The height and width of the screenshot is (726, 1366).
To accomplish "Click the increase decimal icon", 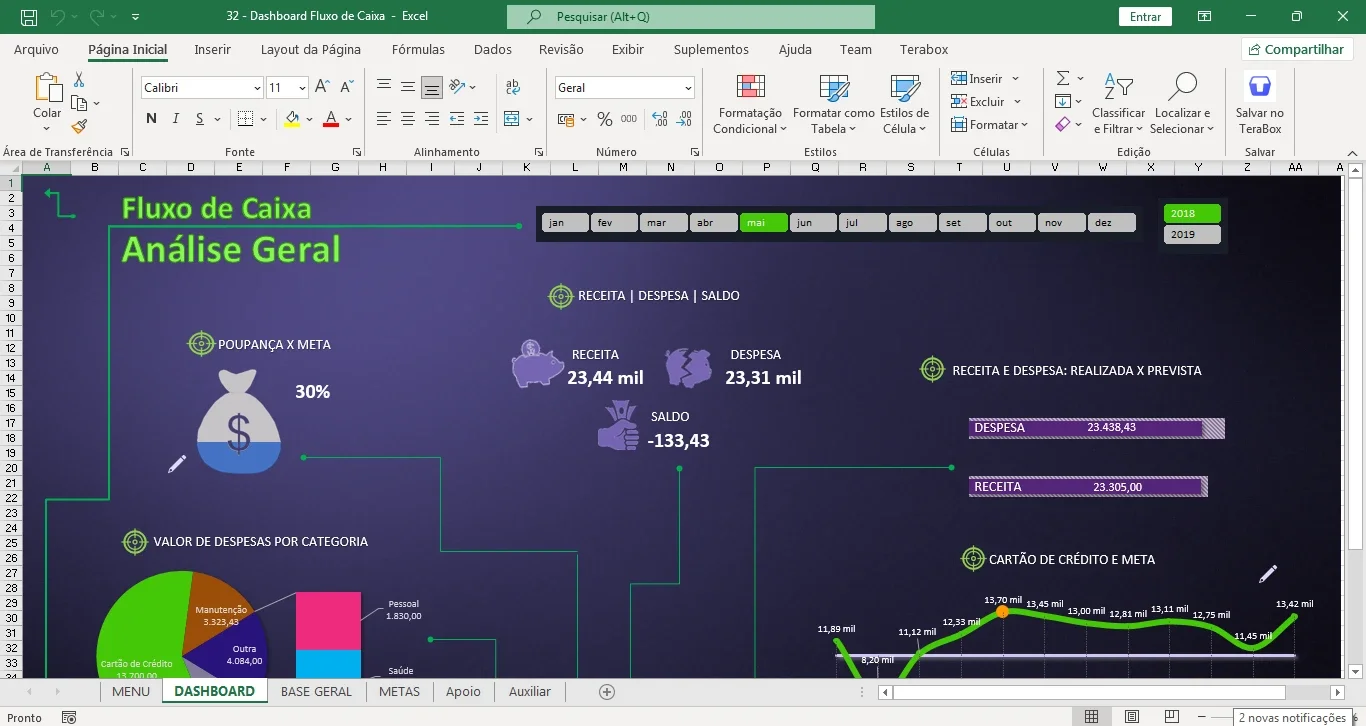I will point(660,119).
